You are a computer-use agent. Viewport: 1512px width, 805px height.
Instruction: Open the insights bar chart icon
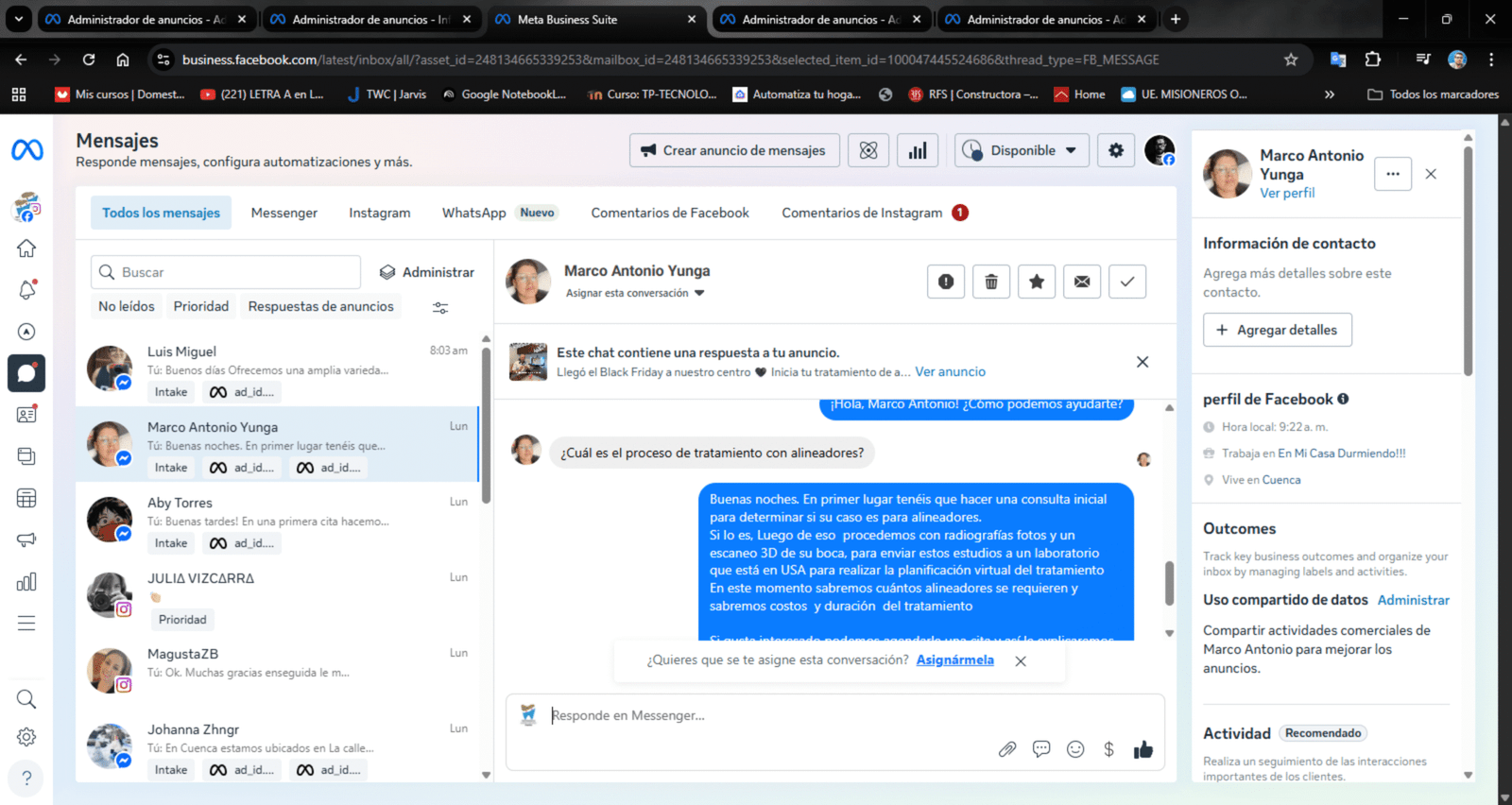(918, 150)
